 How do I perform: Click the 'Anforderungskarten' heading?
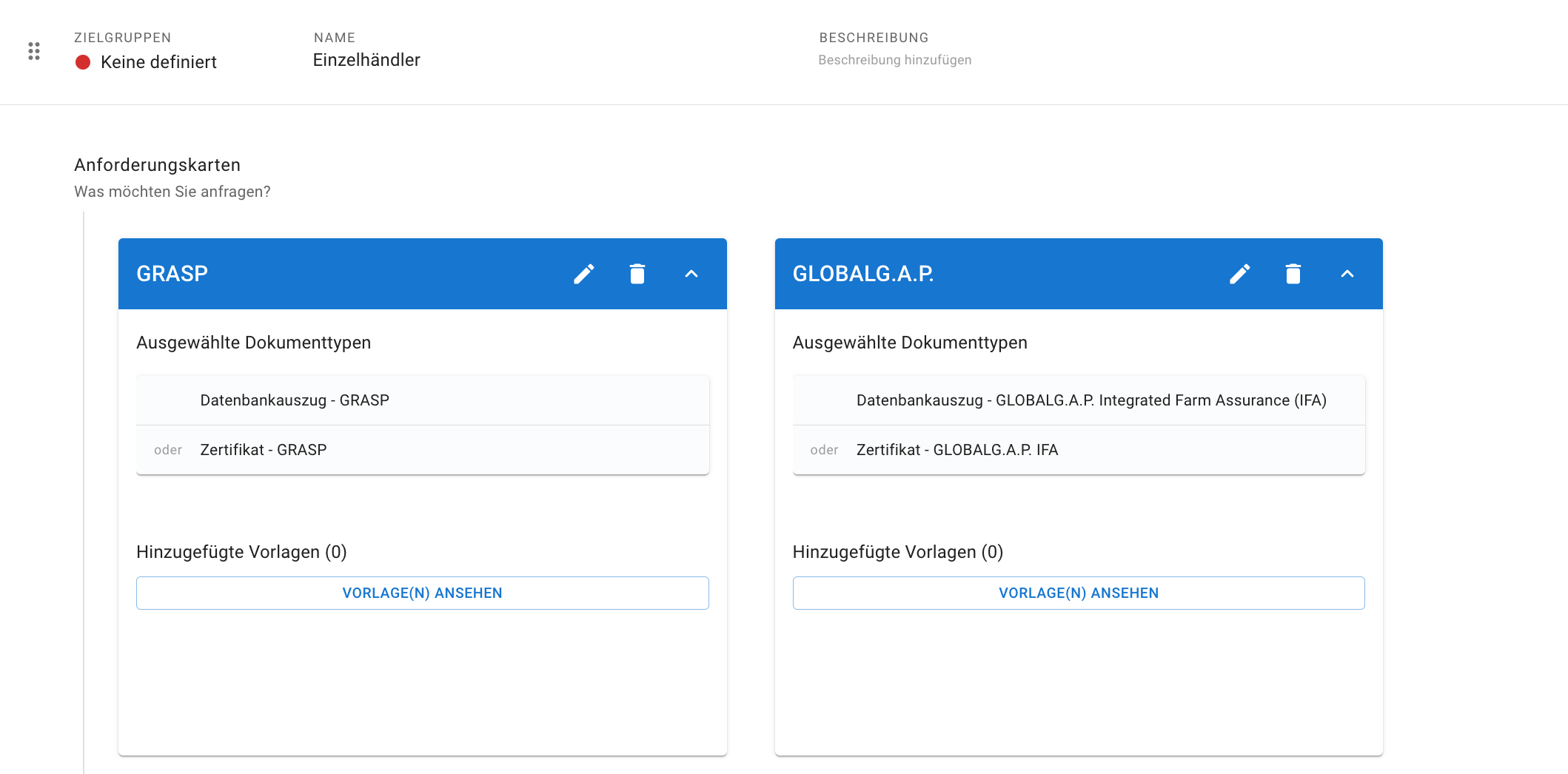tap(157, 165)
